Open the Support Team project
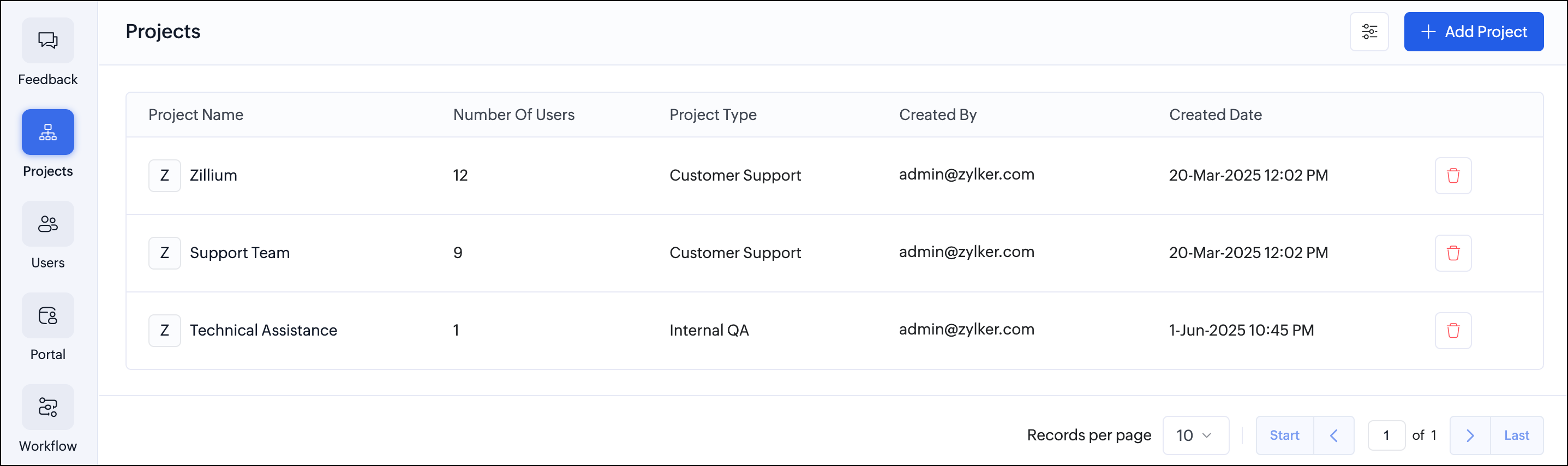 coord(239,253)
